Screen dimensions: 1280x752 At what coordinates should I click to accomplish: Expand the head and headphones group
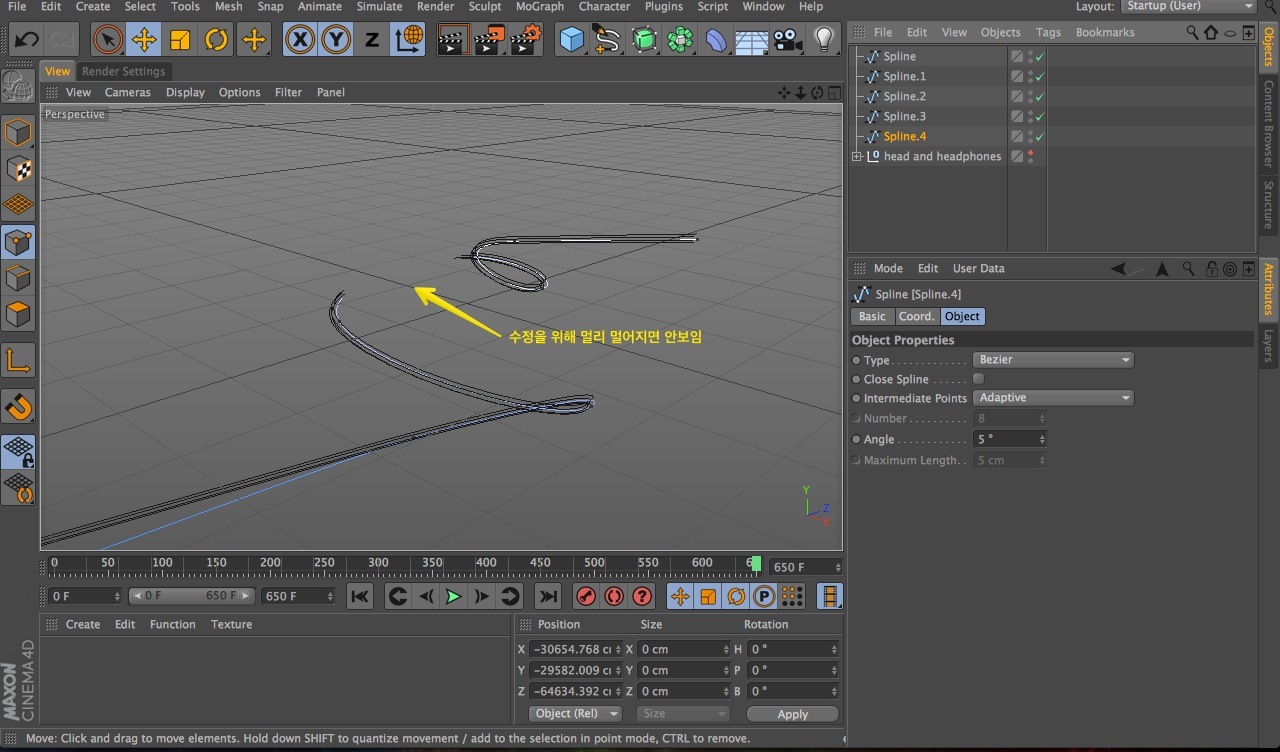[856, 156]
